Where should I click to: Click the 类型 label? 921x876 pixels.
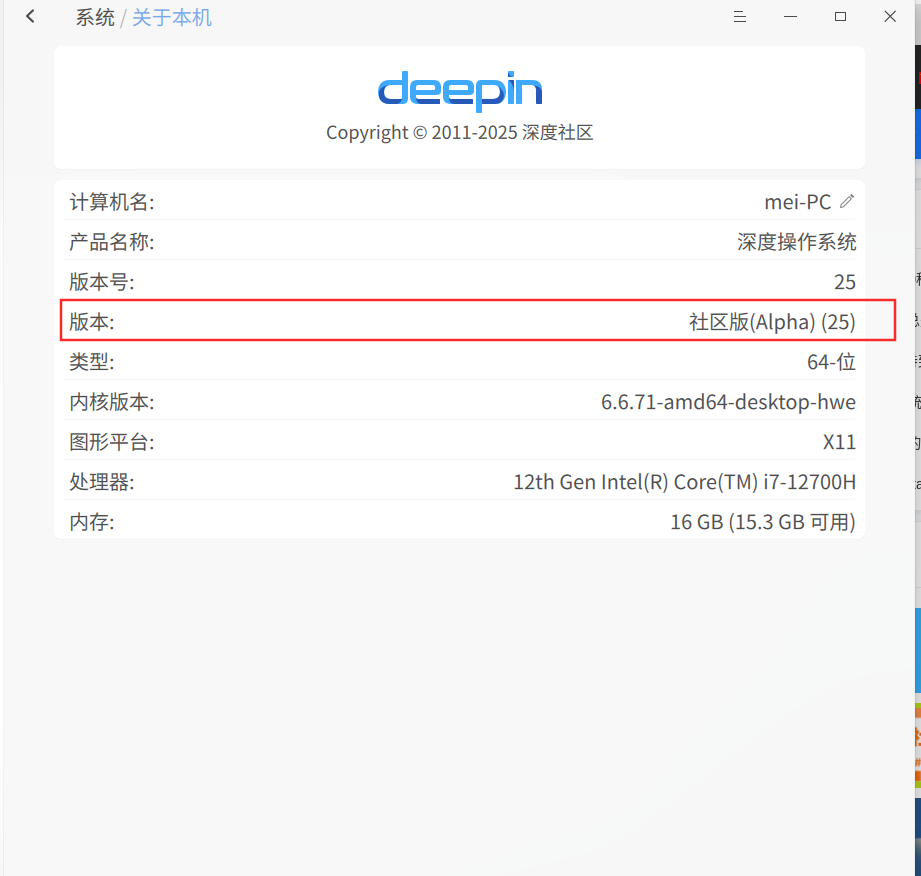tap(92, 362)
